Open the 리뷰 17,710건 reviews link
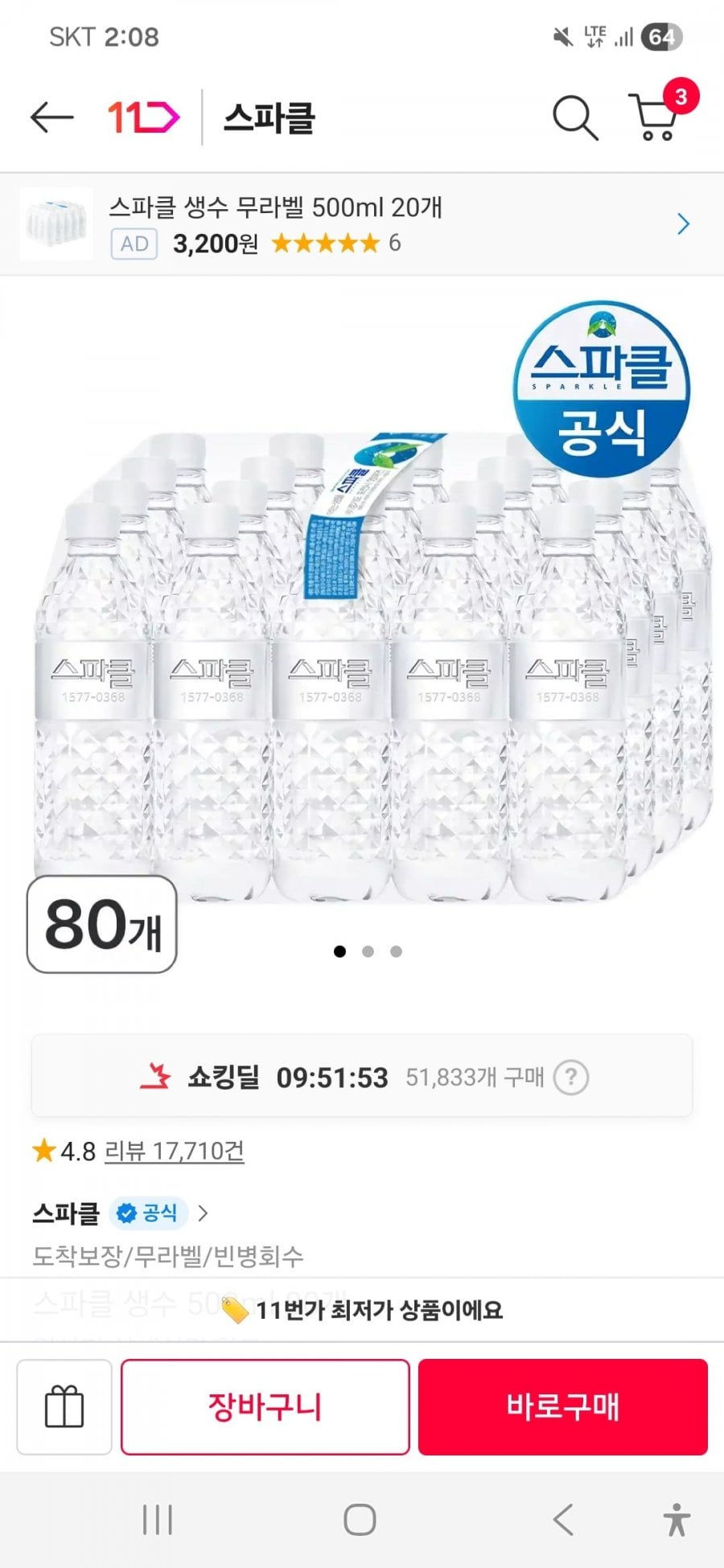 point(174,1151)
